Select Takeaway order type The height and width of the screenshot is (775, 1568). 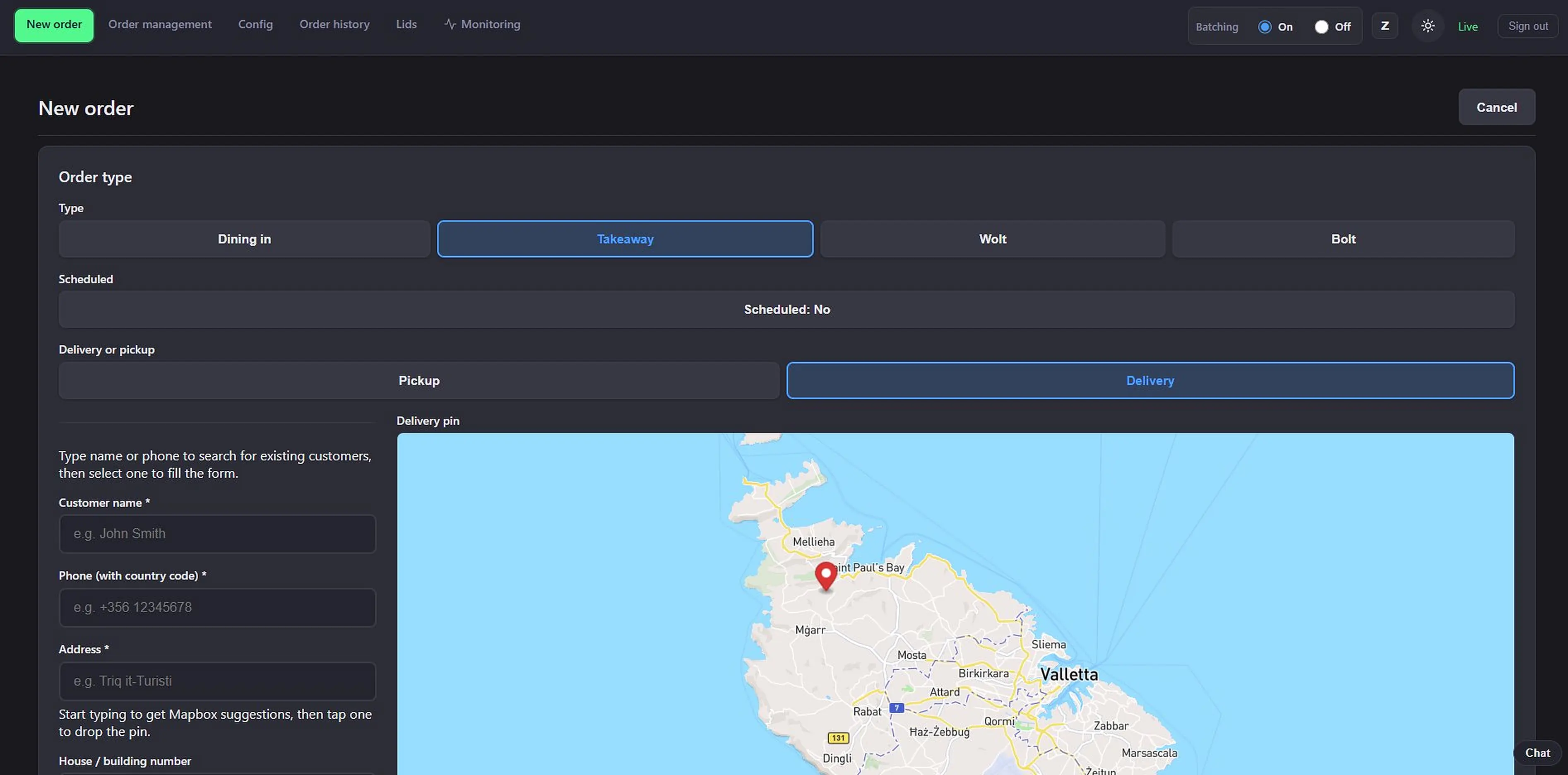[625, 239]
